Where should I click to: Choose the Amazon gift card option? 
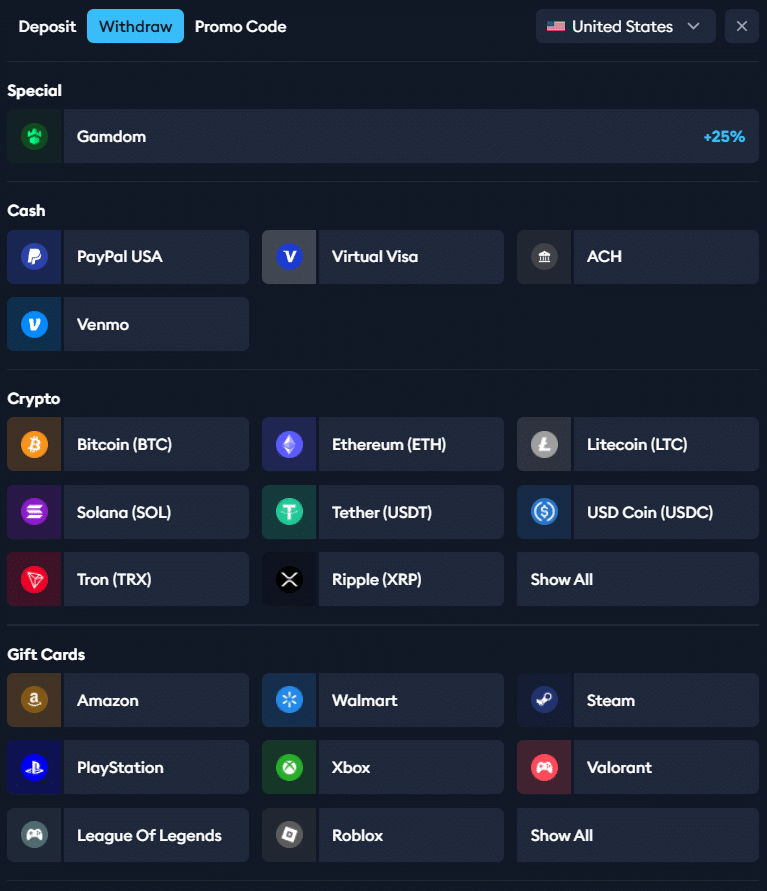point(128,700)
